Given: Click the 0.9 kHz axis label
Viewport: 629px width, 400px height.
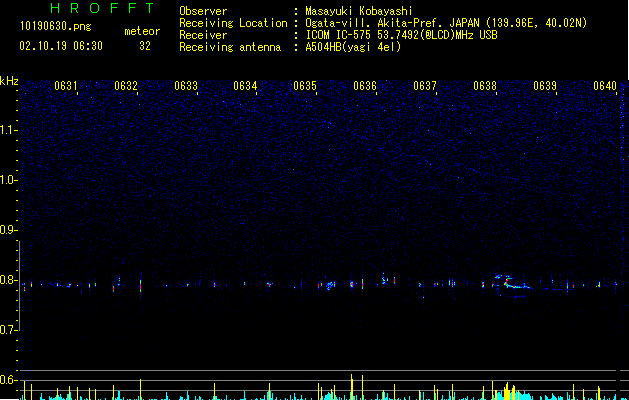Looking at the screenshot, I should pyautogui.click(x=8, y=230).
